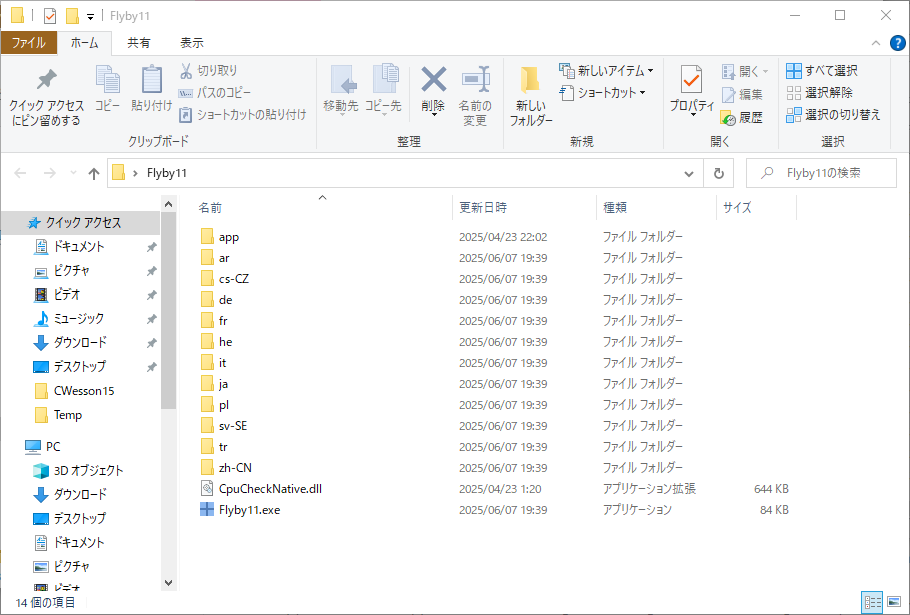Select the Flyby11.exe application file
This screenshot has height=615, width=910.
[x=249, y=510]
